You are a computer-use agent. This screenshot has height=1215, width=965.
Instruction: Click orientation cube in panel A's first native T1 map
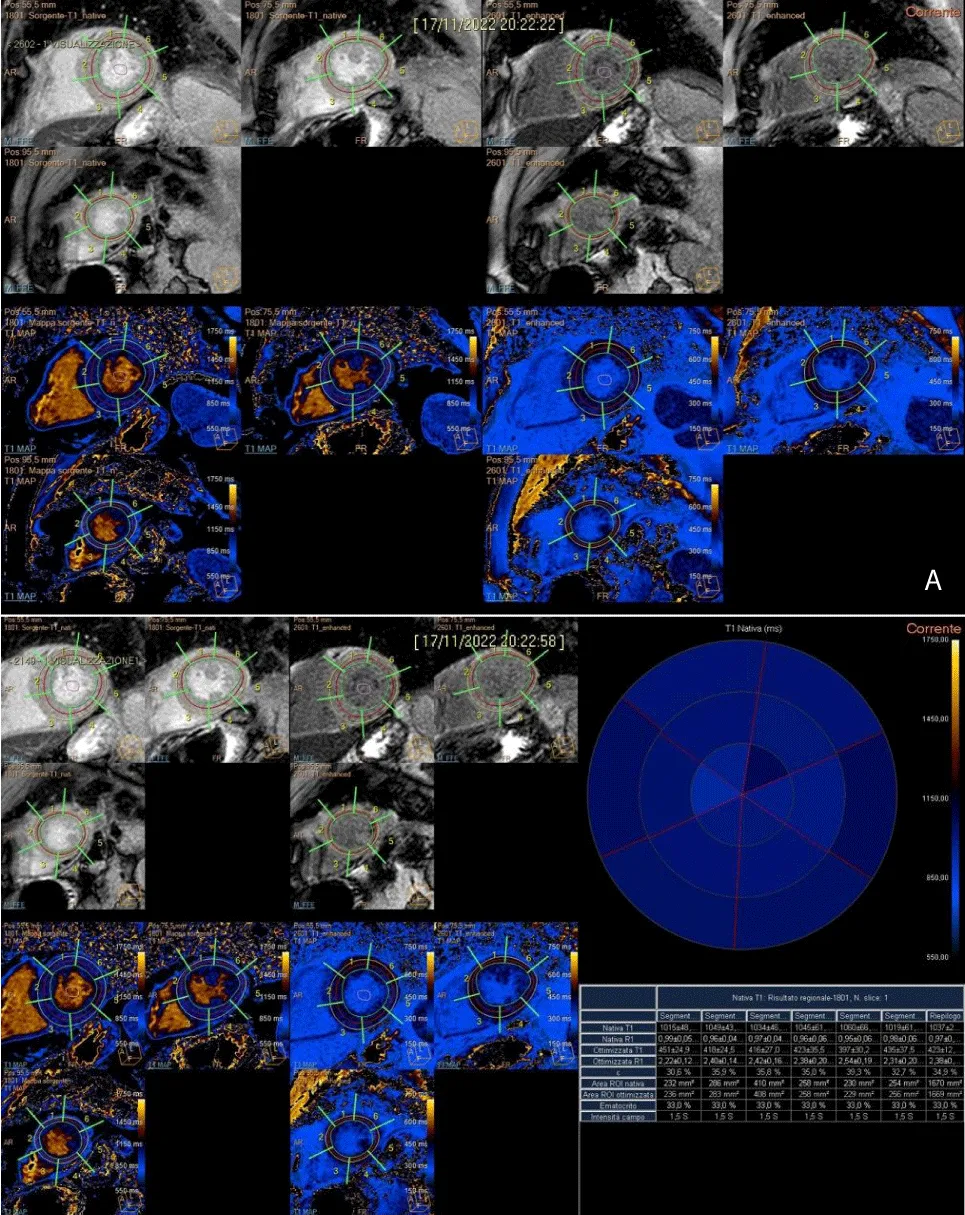point(225,436)
